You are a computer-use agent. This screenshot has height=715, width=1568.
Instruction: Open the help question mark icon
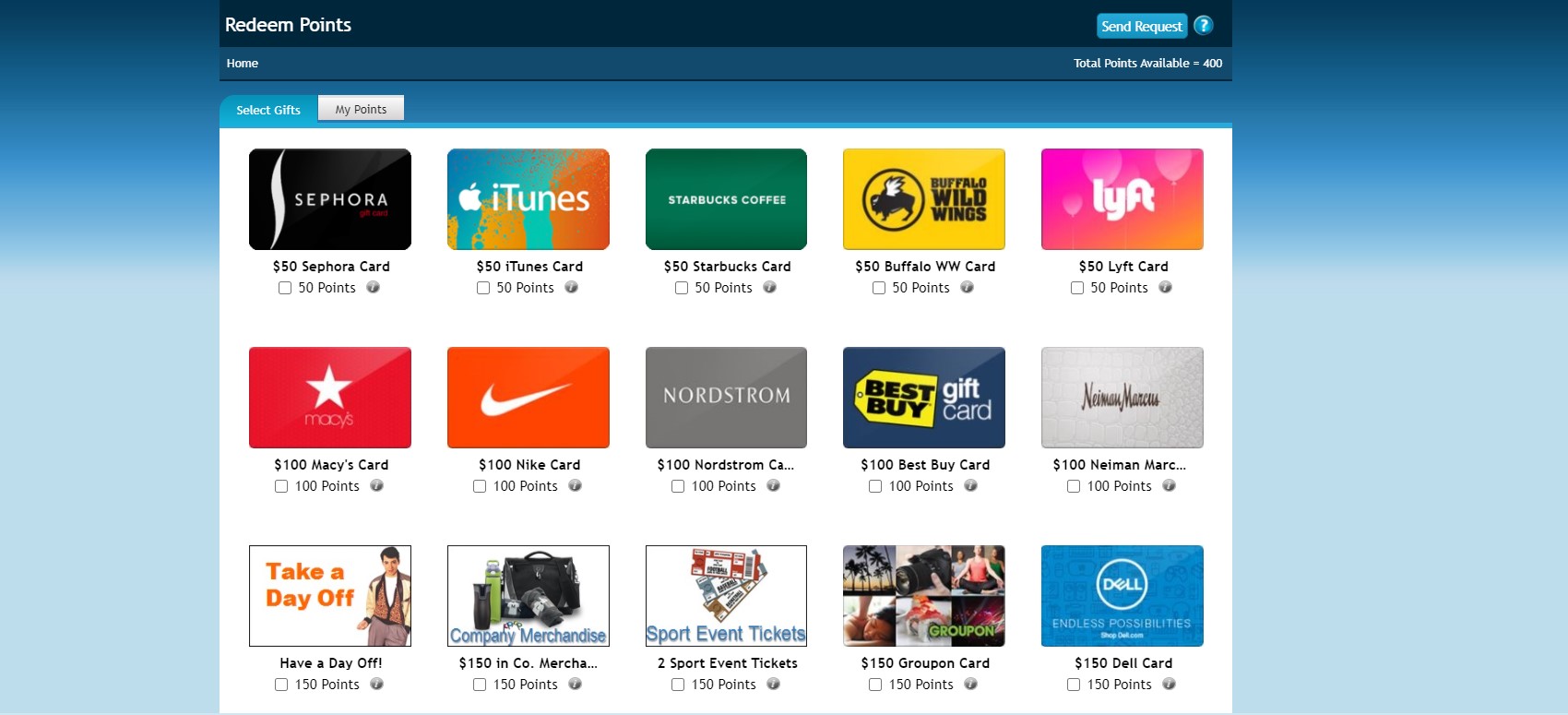[x=1203, y=26]
